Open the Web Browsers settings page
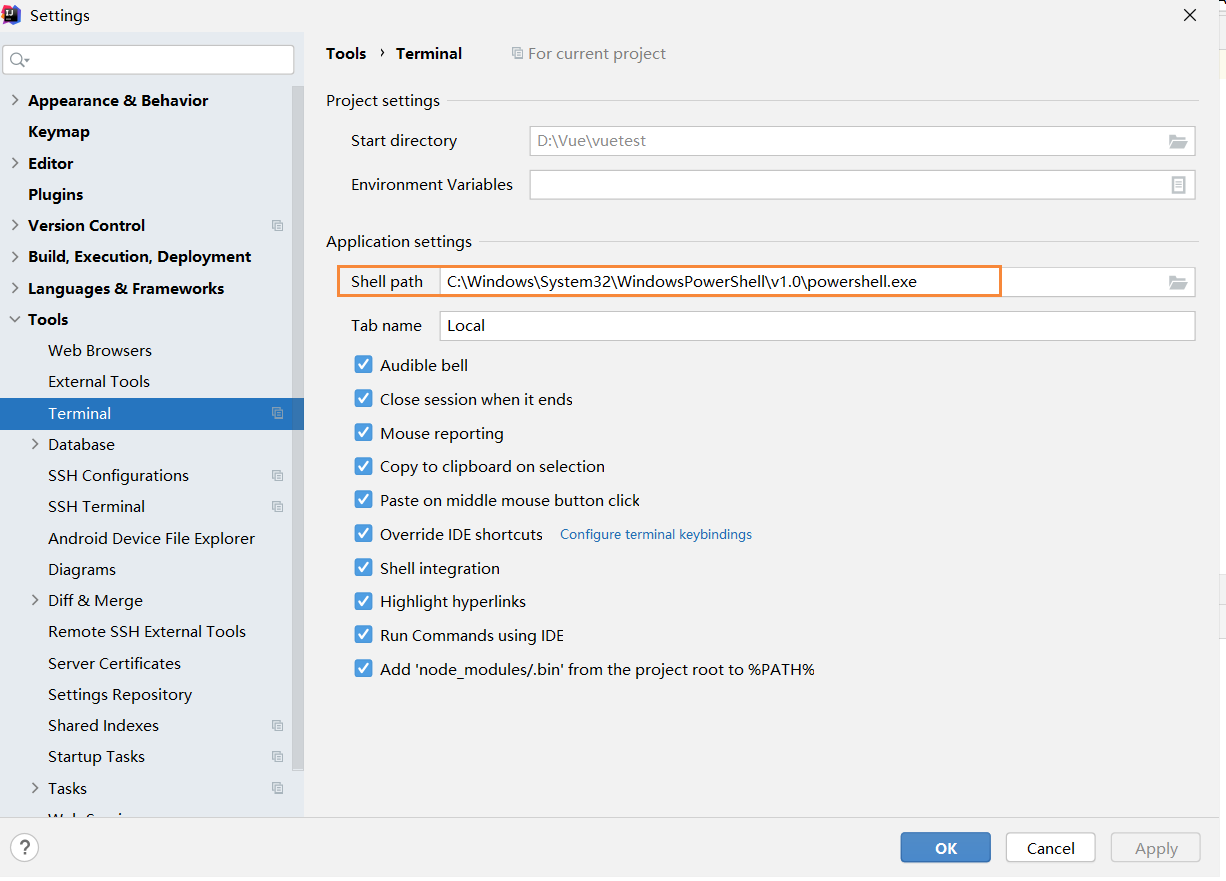1226x881 pixels. 100,351
